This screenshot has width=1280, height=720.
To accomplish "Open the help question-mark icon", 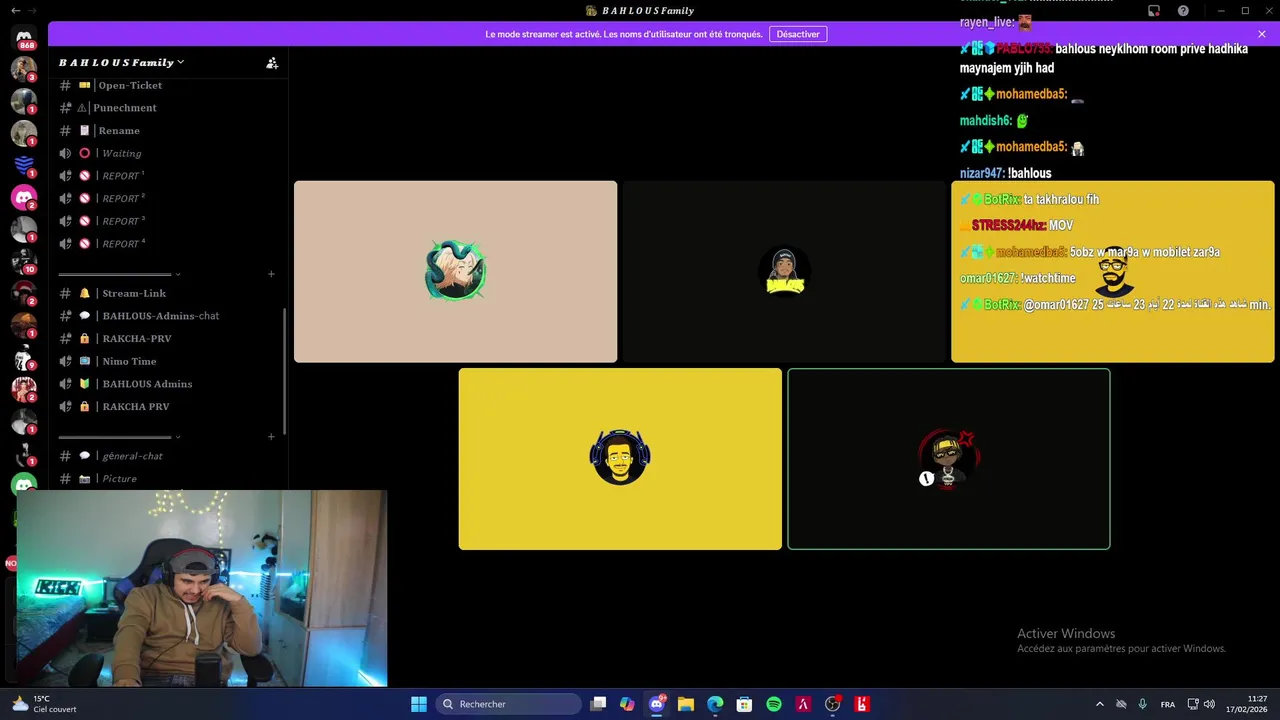I will pos(1183,10).
